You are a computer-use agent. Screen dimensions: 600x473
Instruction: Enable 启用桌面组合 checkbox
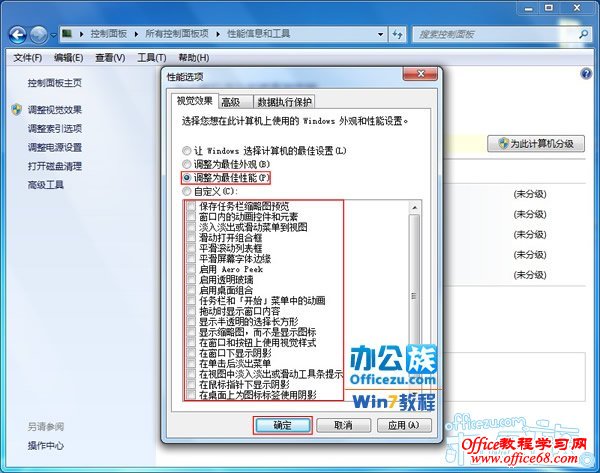pyautogui.click(x=191, y=290)
